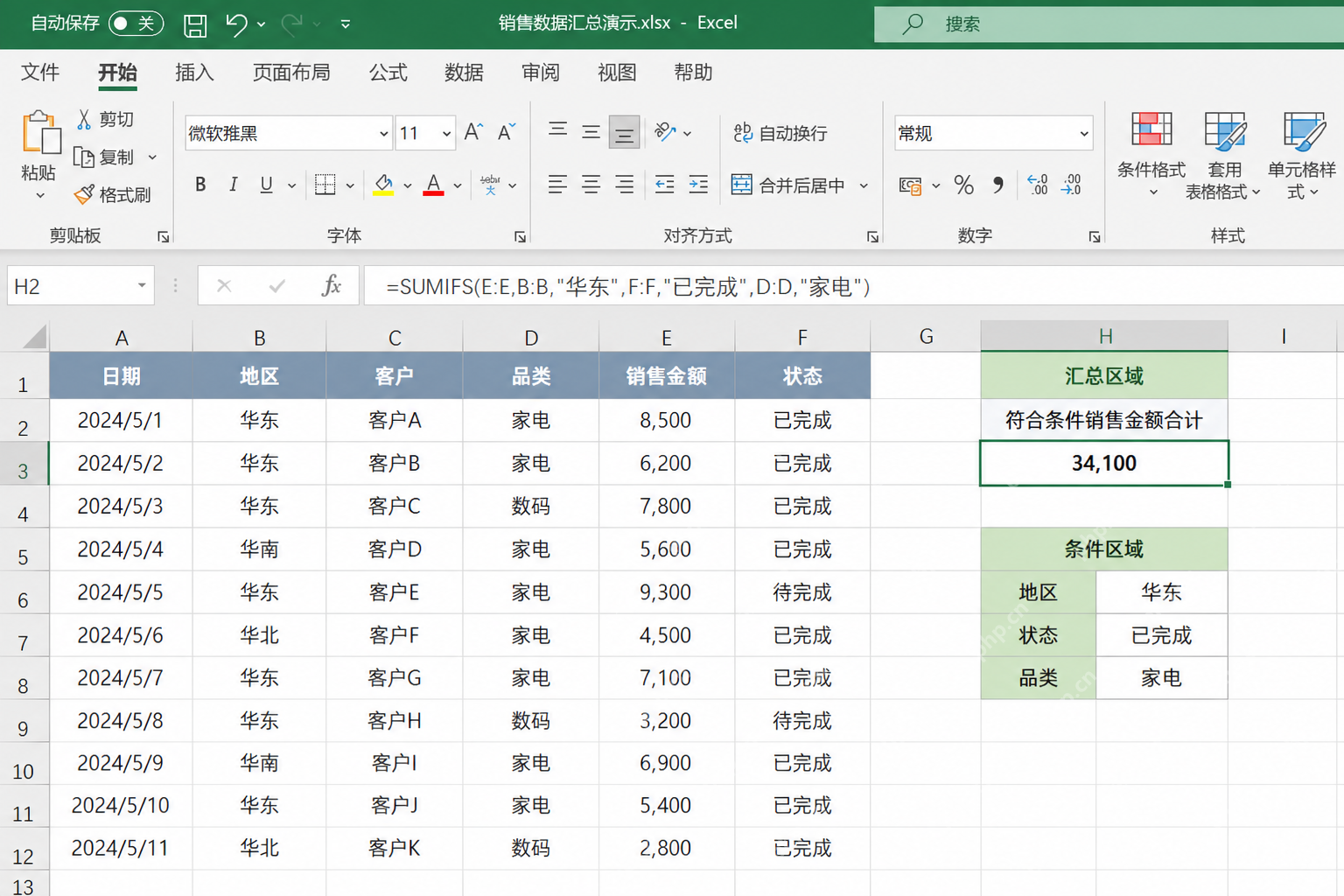This screenshot has width=1344, height=896.
Task: Click the formula bar cancel X
Action: coord(224,286)
